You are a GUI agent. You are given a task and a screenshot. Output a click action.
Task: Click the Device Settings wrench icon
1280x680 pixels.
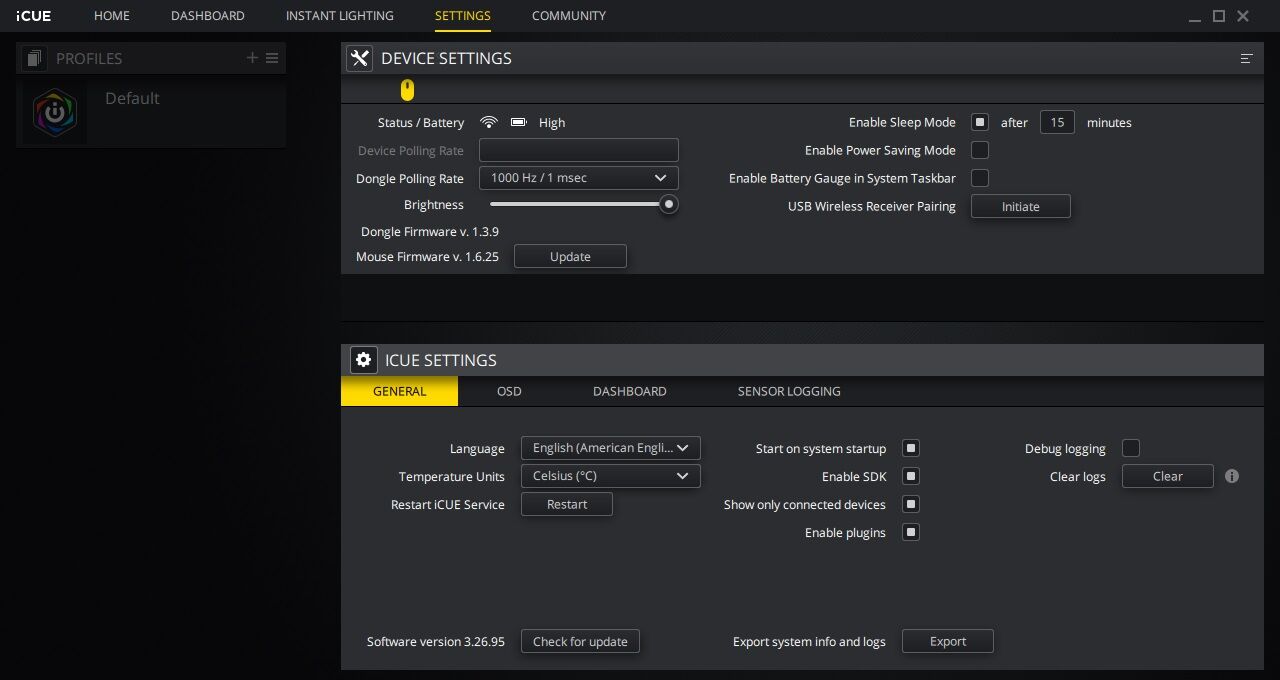(x=360, y=58)
